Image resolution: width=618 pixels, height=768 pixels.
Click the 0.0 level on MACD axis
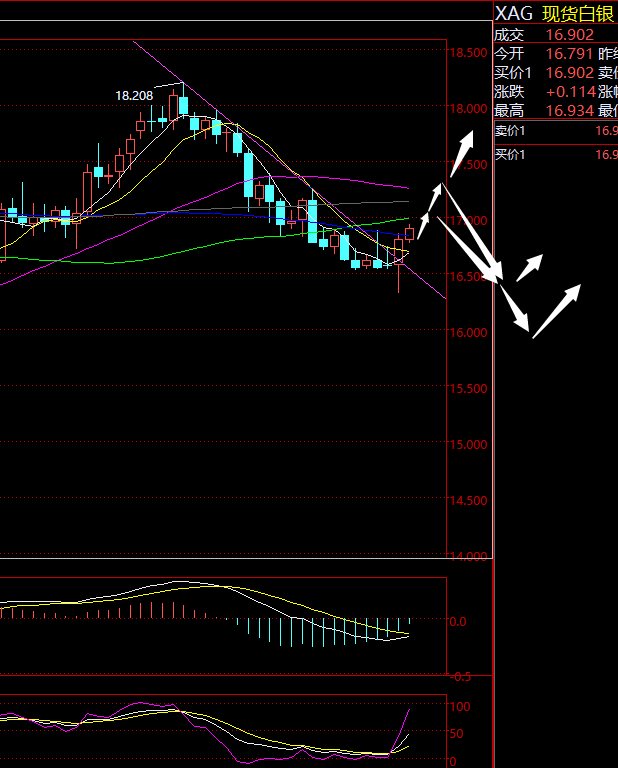(x=458, y=621)
